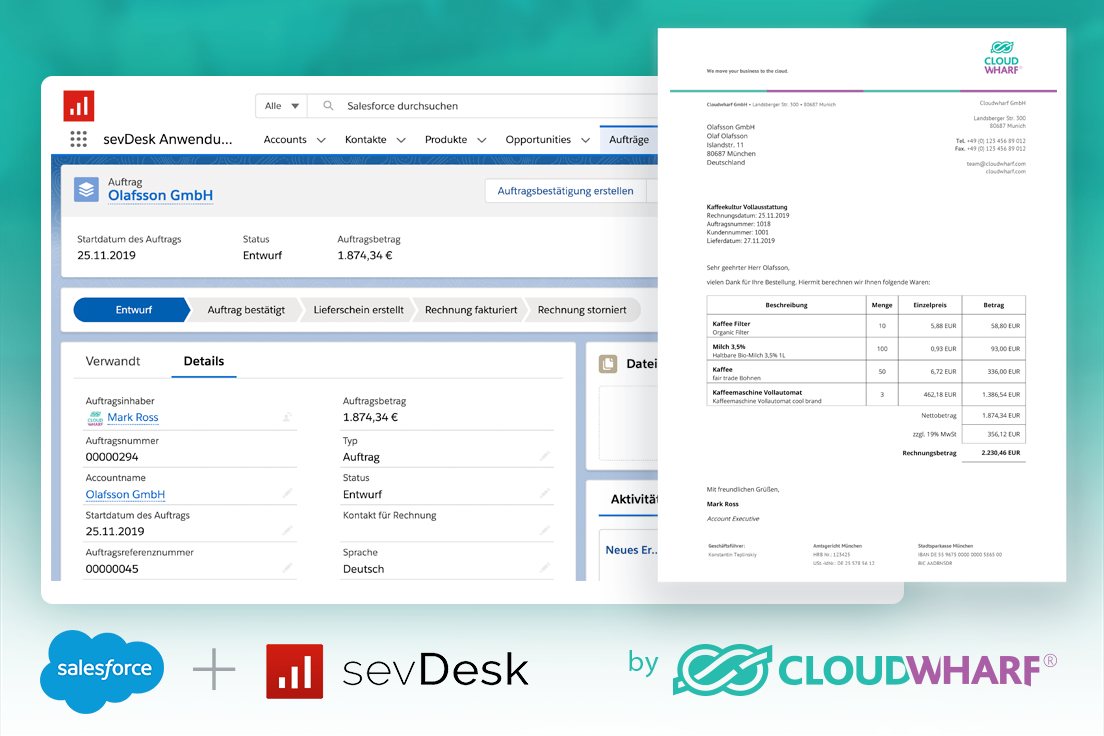Click the Auftragsbestätigung erstellen button
Image resolution: width=1104 pixels, height=736 pixels.
pos(564,190)
